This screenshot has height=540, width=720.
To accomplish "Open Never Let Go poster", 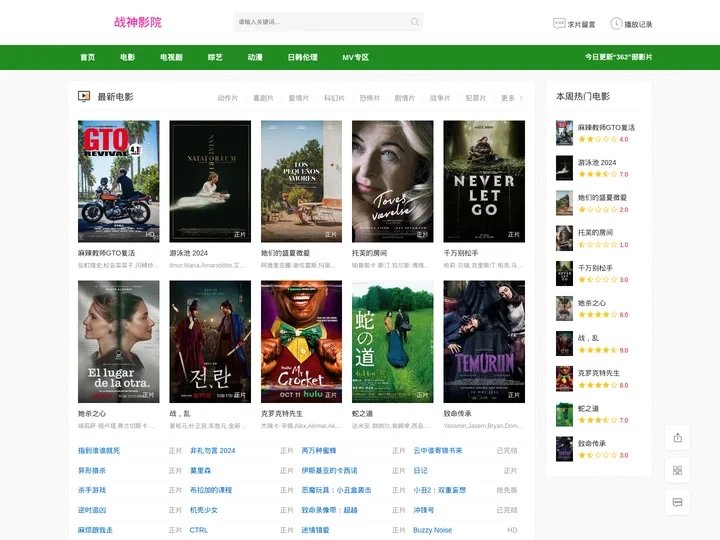I will [x=484, y=181].
